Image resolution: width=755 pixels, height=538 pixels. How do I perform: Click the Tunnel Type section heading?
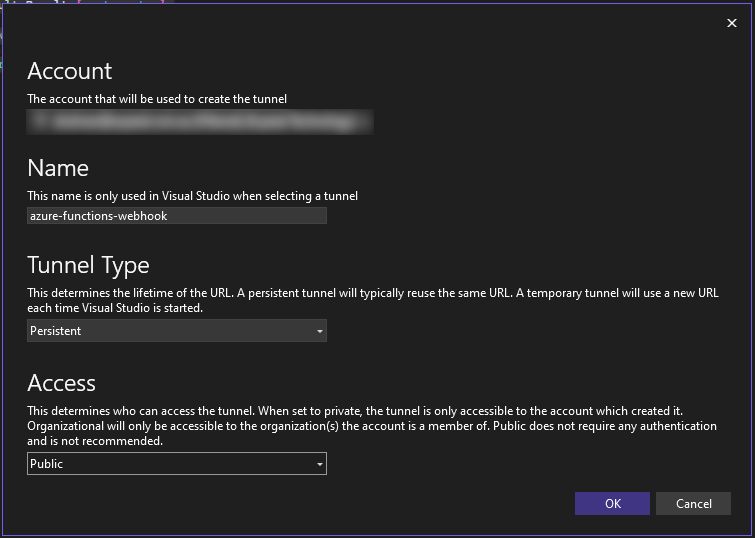(x=88, y=265)
